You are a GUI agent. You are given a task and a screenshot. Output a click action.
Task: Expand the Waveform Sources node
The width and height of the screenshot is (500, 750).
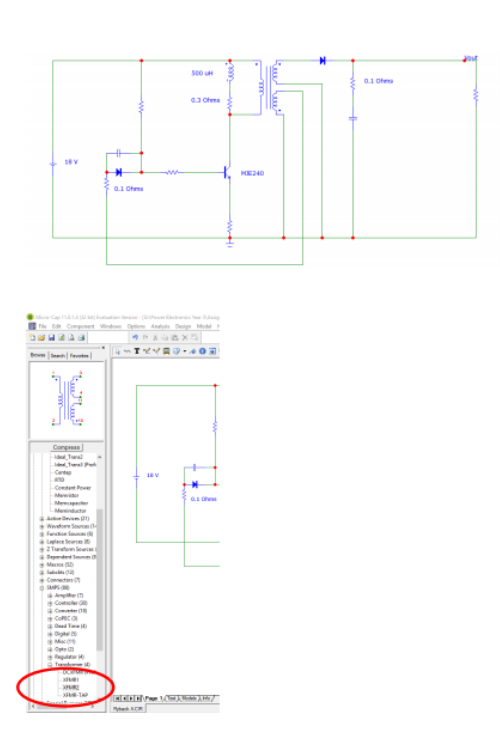[x=42, y=526]
